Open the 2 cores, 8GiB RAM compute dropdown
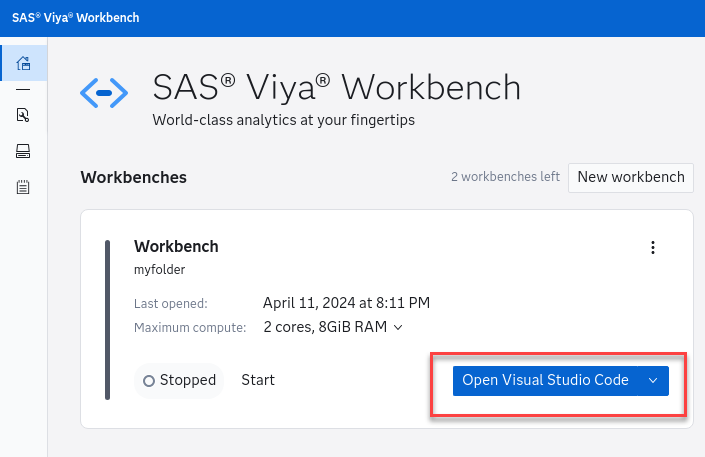 coord(333,327)
